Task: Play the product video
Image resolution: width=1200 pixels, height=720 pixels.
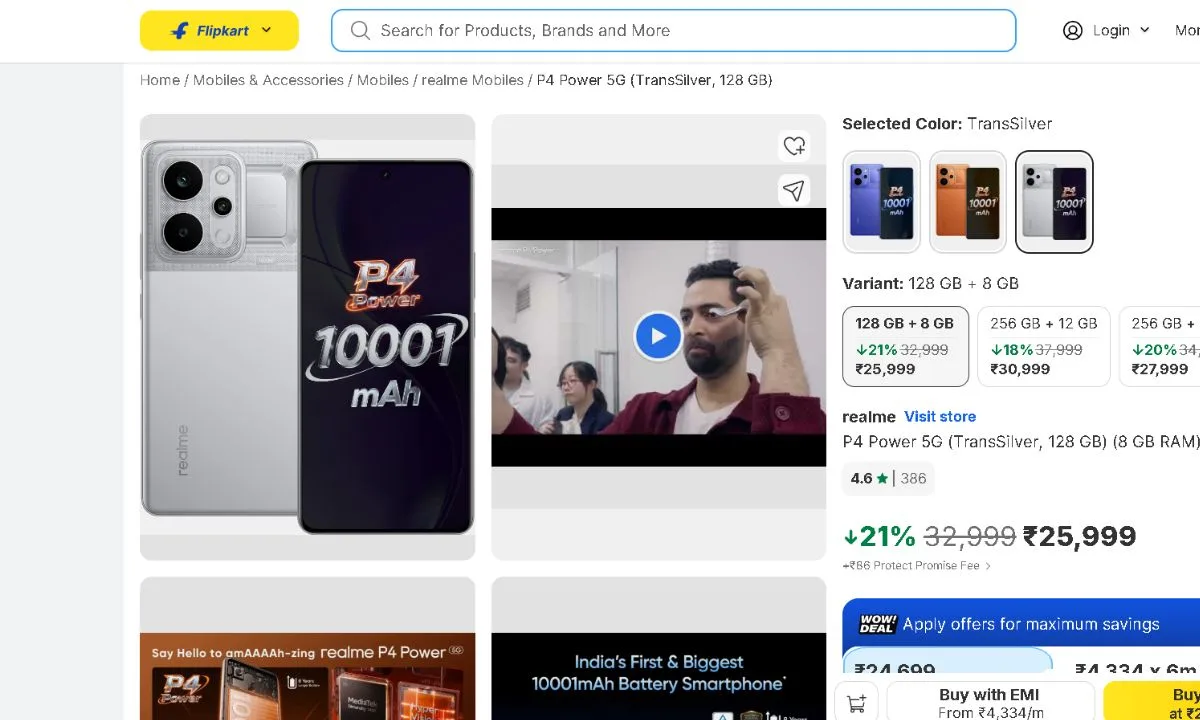Action: [x=657, y=335]
